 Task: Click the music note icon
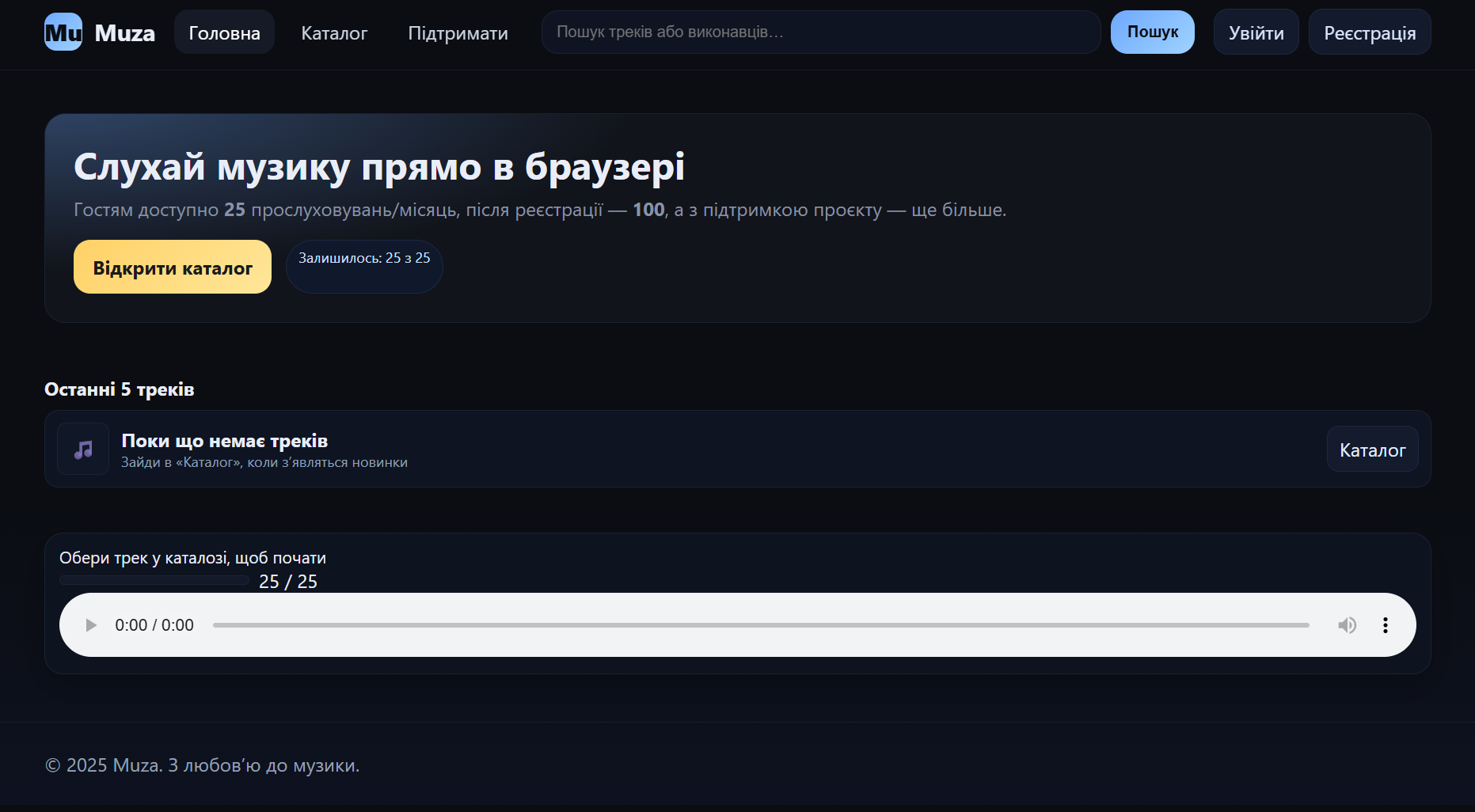pyautogui.click(x=83, y=450)
